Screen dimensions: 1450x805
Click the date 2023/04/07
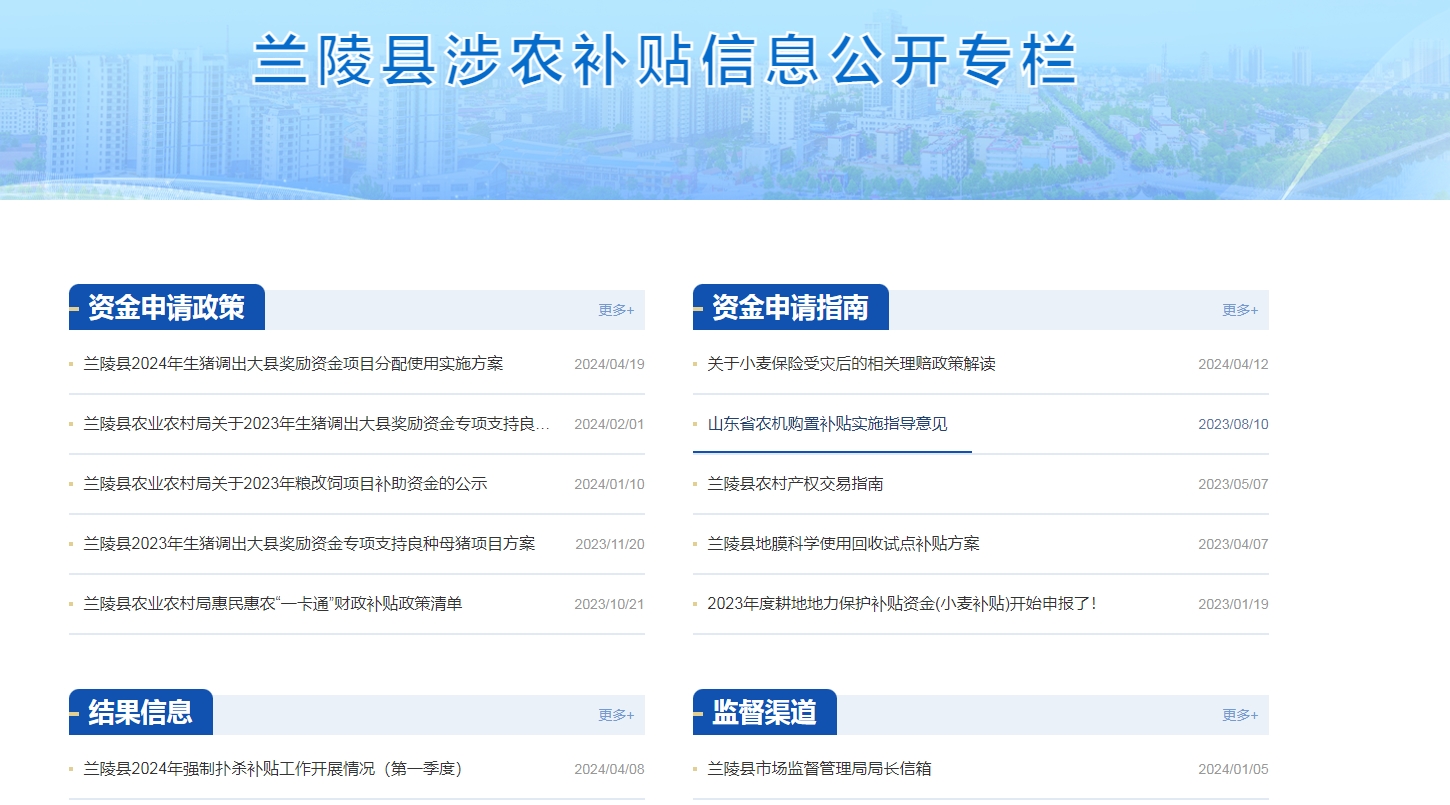pyautogui.click(x=1233, y=545)
